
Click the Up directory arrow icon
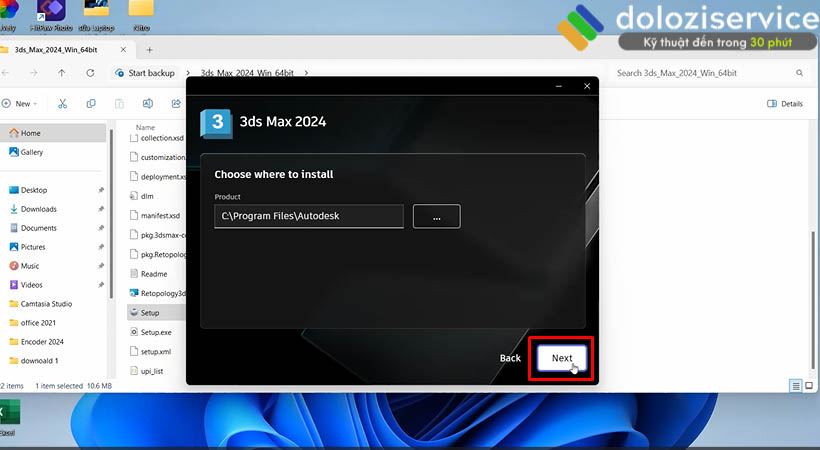[x=62, y=73]
